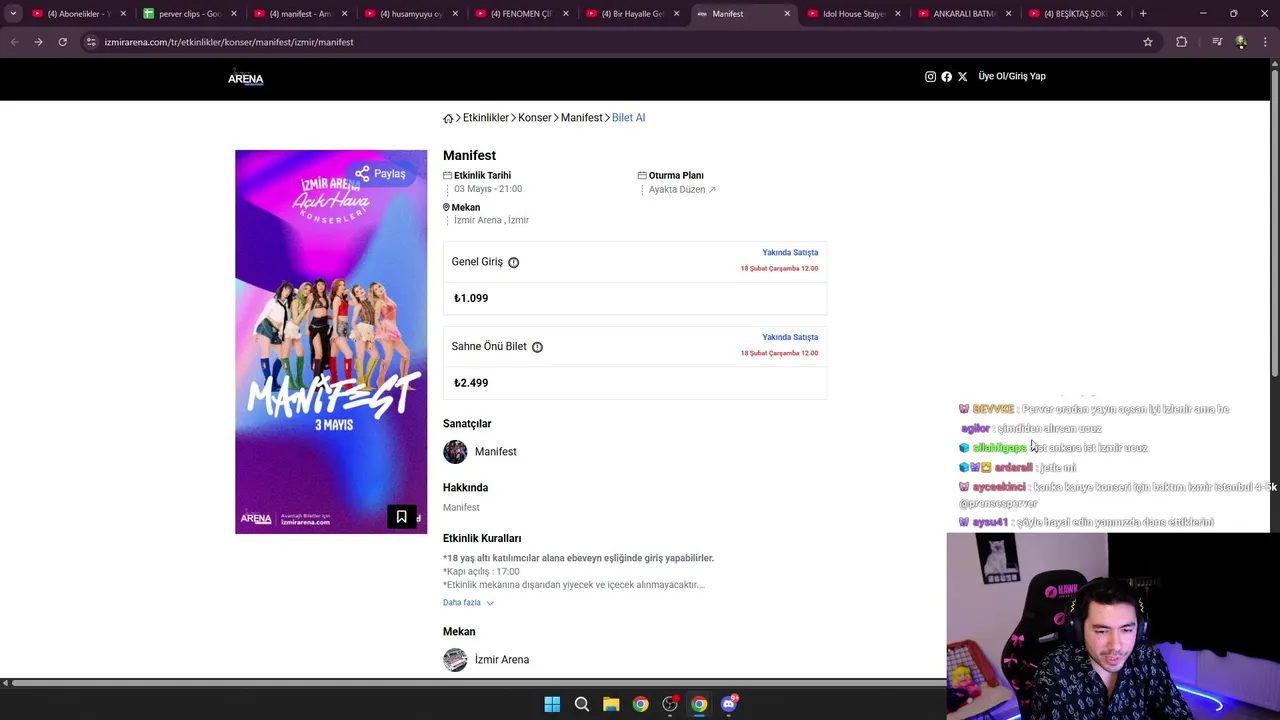Switch to the Bir Hayalle Gel tab

pyautogui.click(x=632, y=14)
